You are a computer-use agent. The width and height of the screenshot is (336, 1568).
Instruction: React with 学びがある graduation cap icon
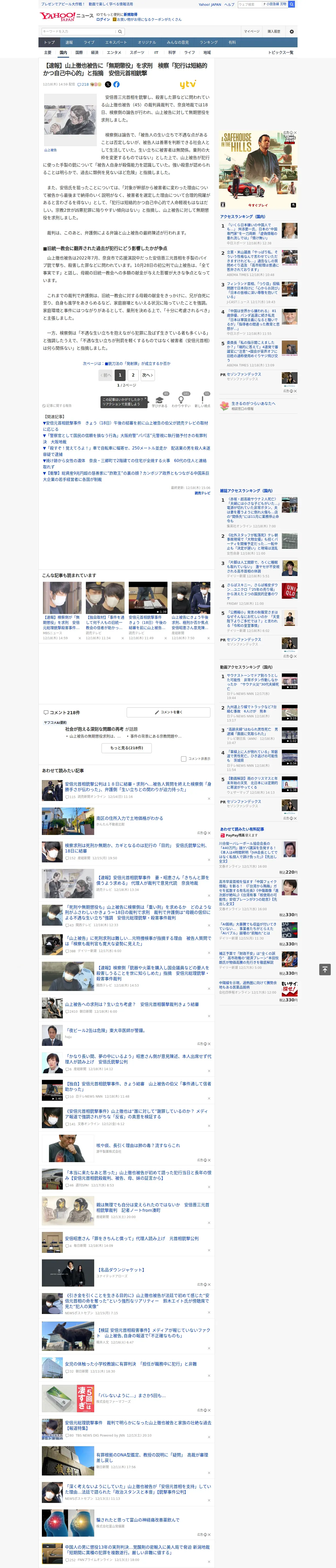160,400
